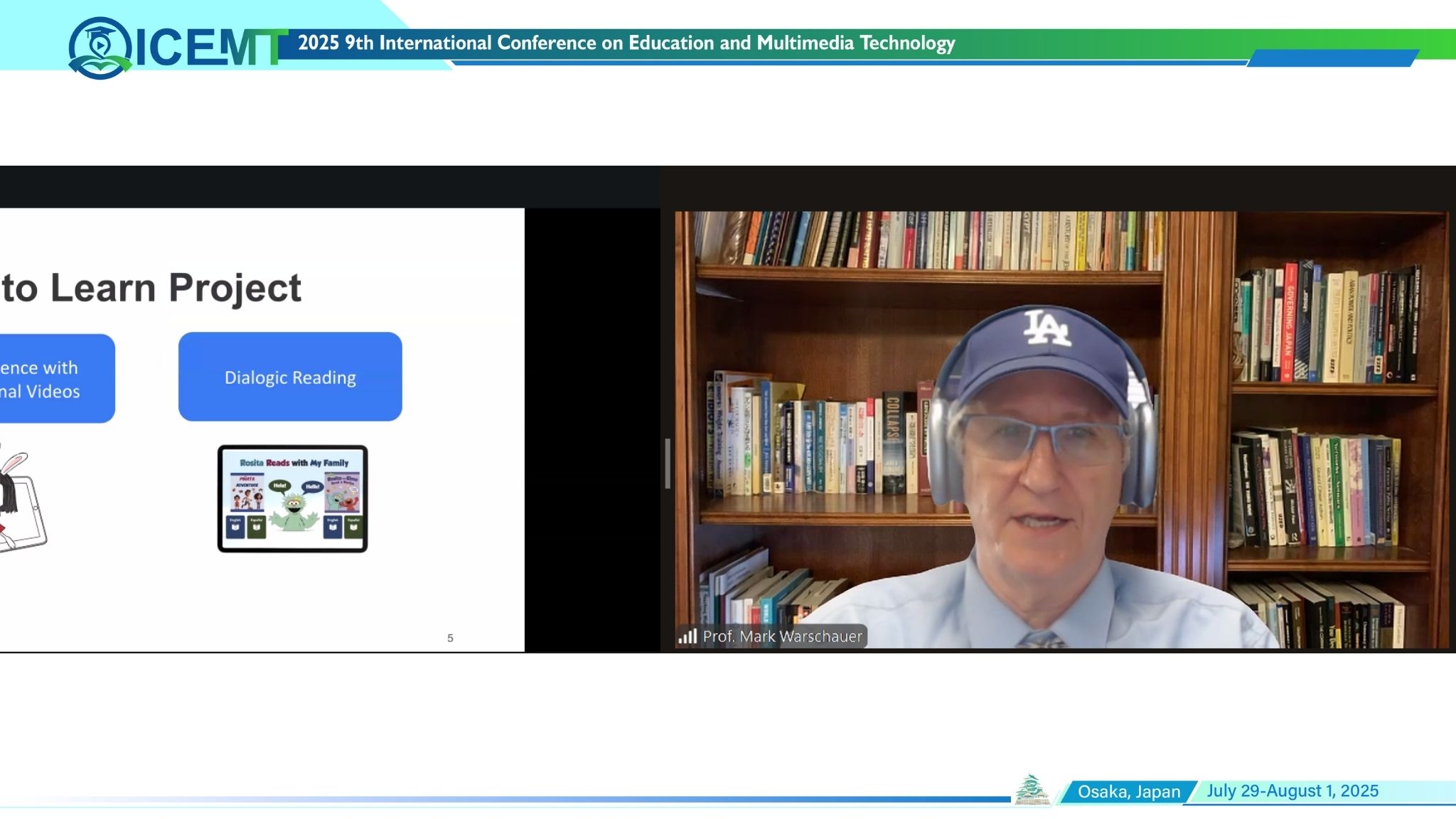Screen dimensions: 1456x819
Task: Click the Osaka castle icon in footer
Action: click(1032, 790)
